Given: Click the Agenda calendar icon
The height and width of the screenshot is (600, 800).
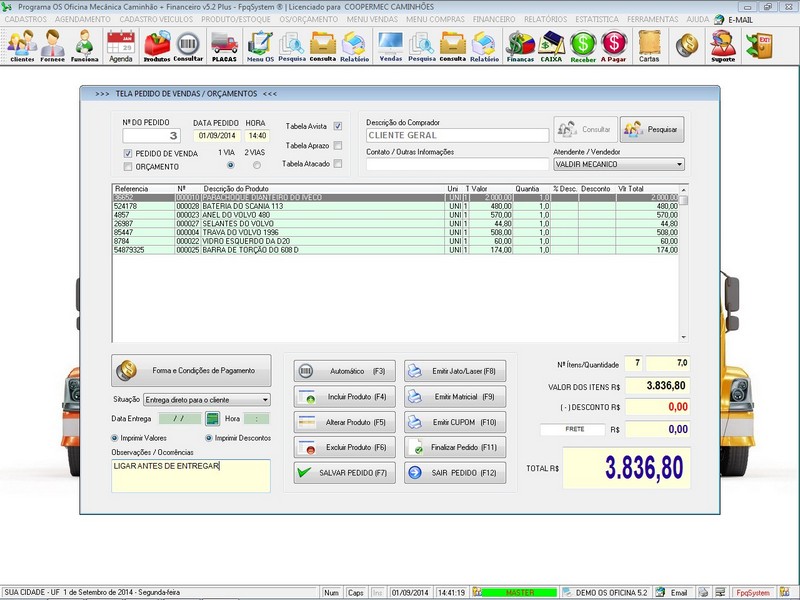Looking at the screenshot, I should tap(120, 45).
